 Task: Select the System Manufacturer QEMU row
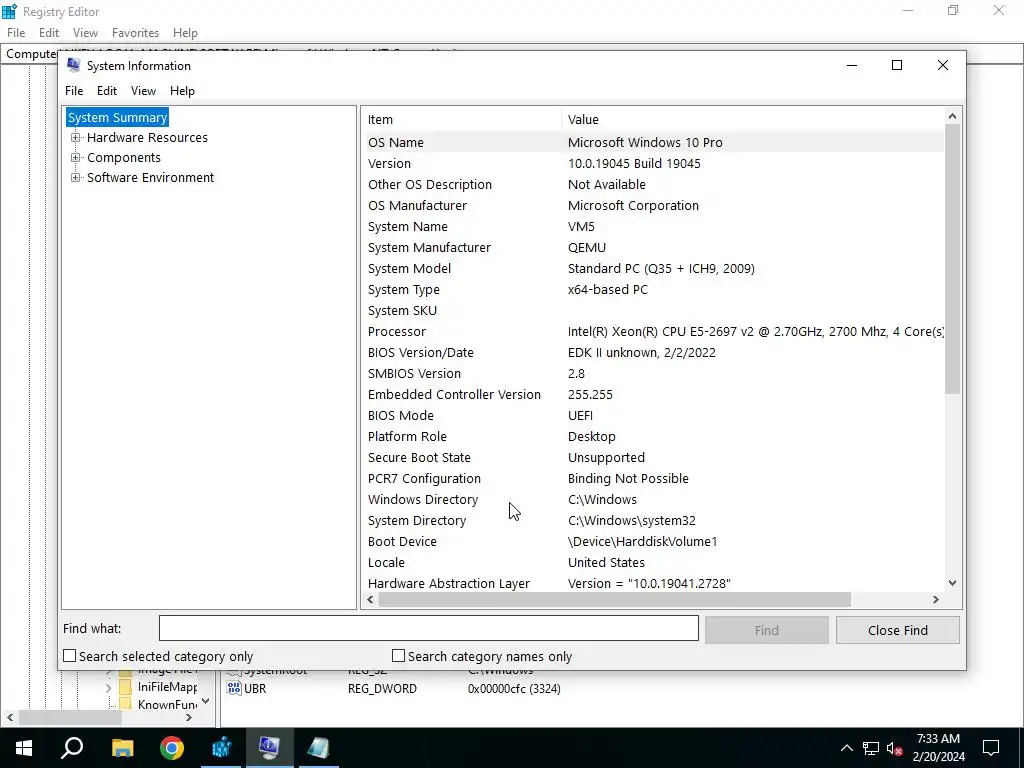click(x=653, y=248)
